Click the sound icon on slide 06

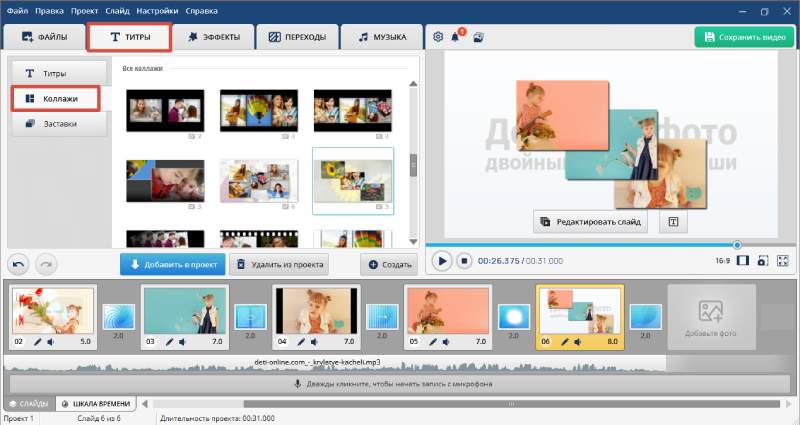(578, 341)
